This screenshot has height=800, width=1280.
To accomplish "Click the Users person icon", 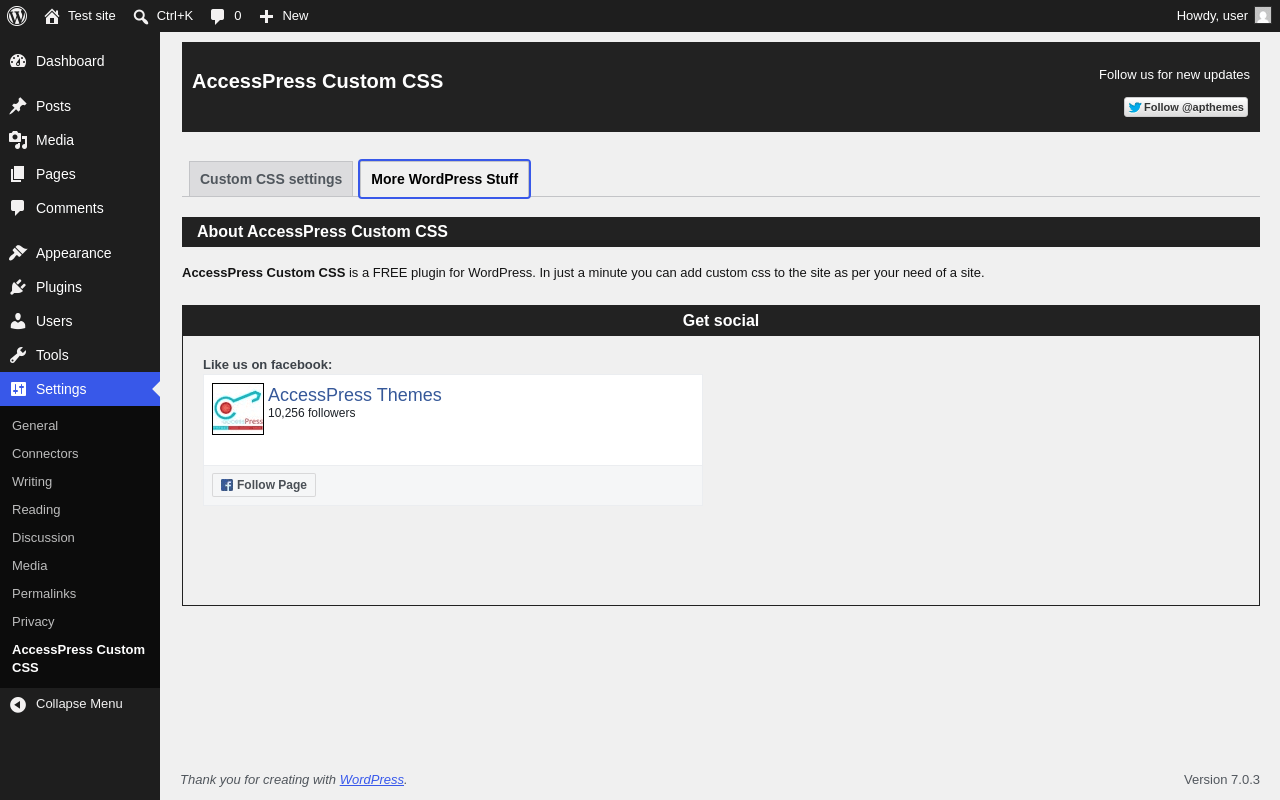I will coord(18,321).
